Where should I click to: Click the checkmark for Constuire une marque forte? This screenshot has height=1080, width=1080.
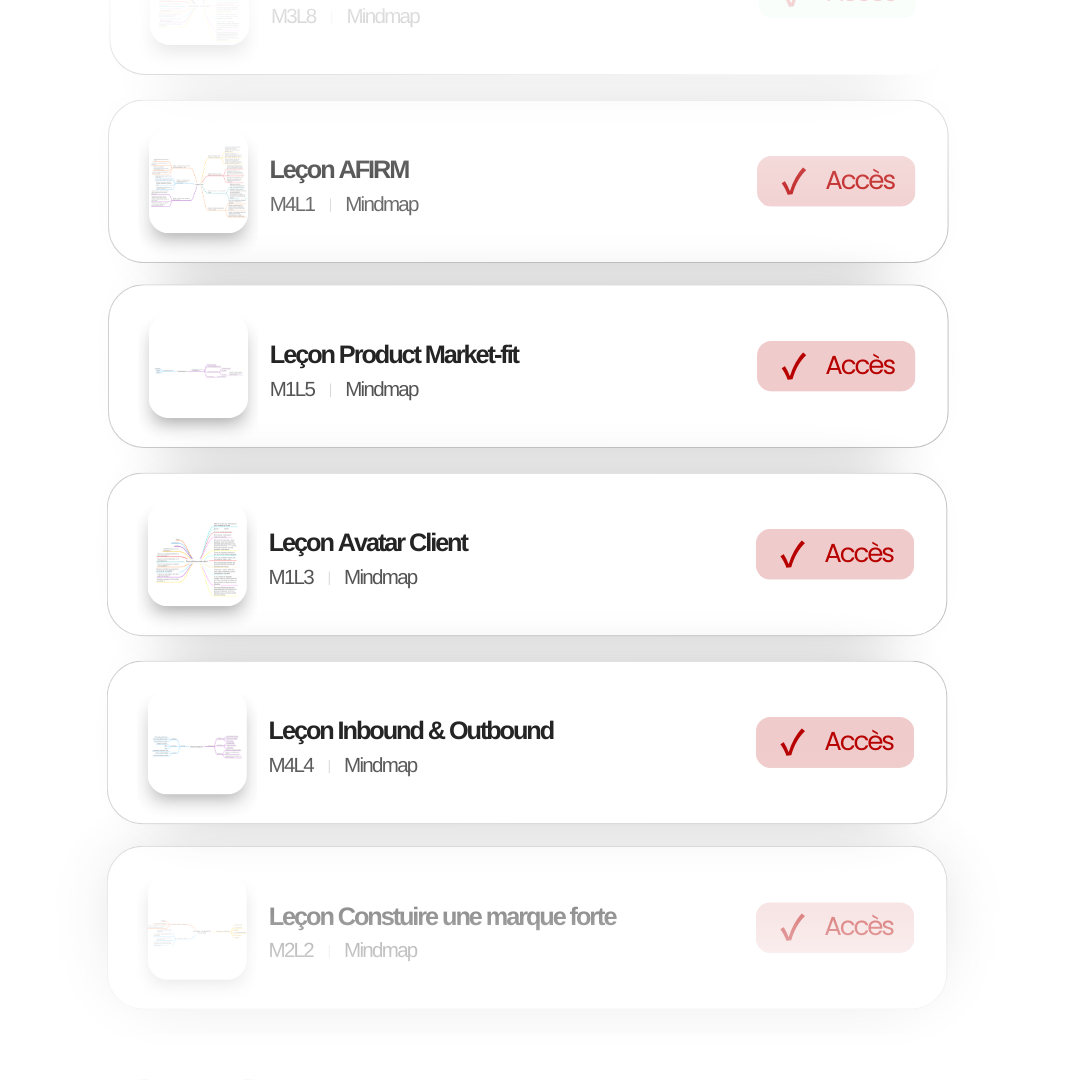pyautogui.click(x=793, y=928)
